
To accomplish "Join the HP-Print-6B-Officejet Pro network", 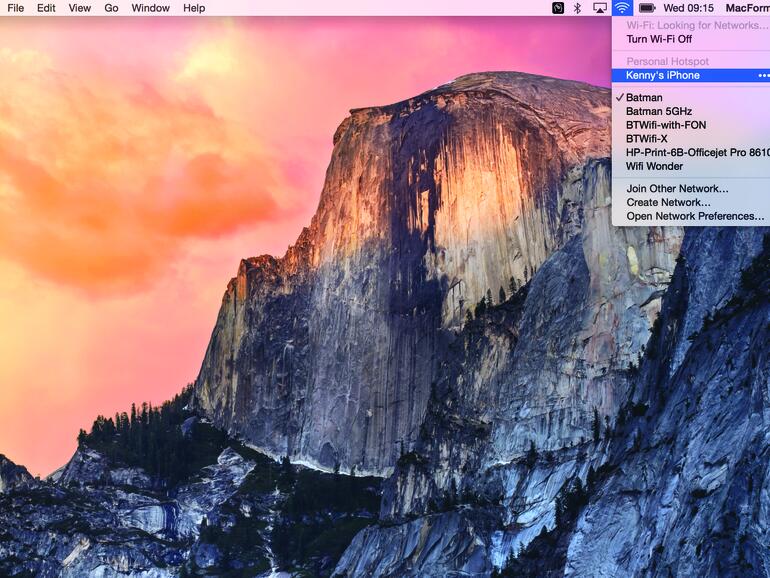I will click(x=691, y=152).
